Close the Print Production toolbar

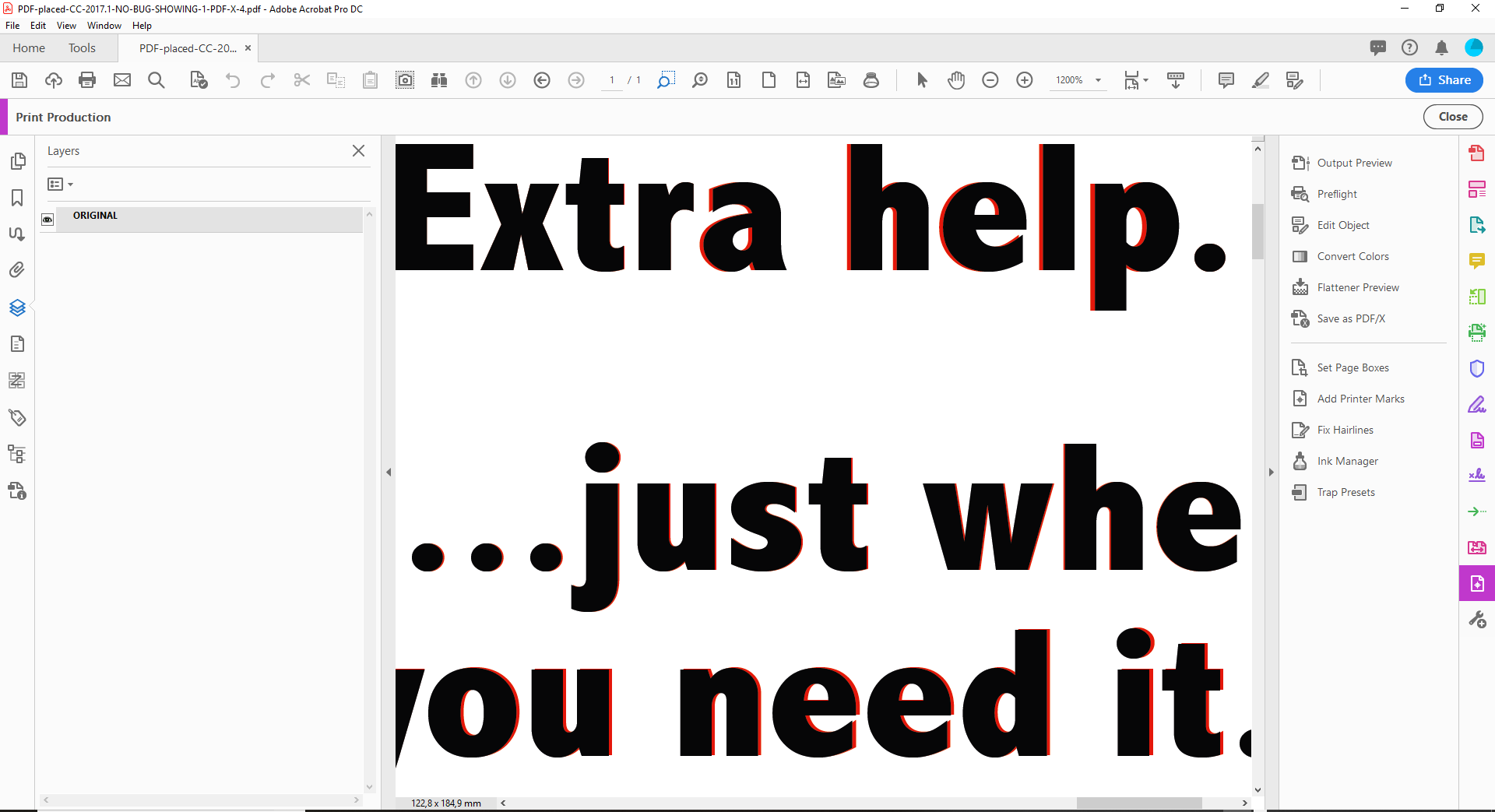1453,117
